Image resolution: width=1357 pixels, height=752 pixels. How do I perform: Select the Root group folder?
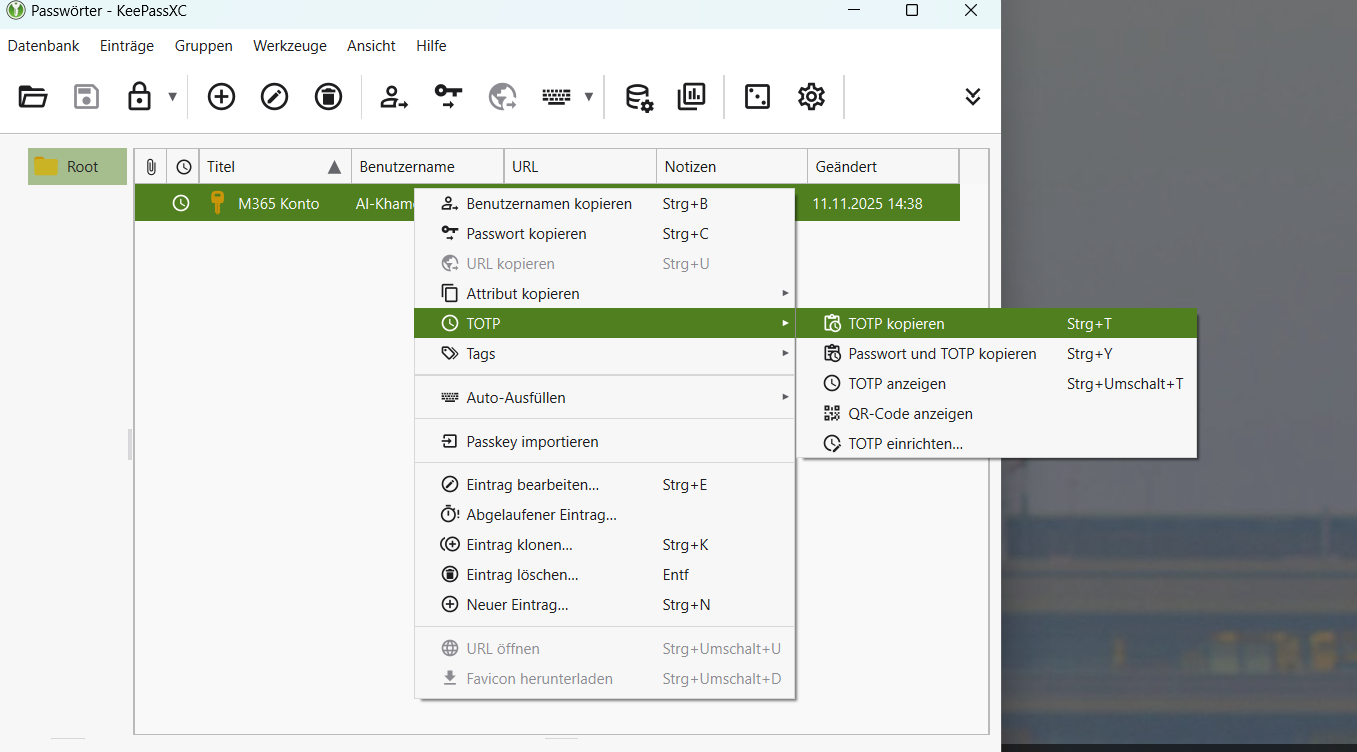pos(78,167)
